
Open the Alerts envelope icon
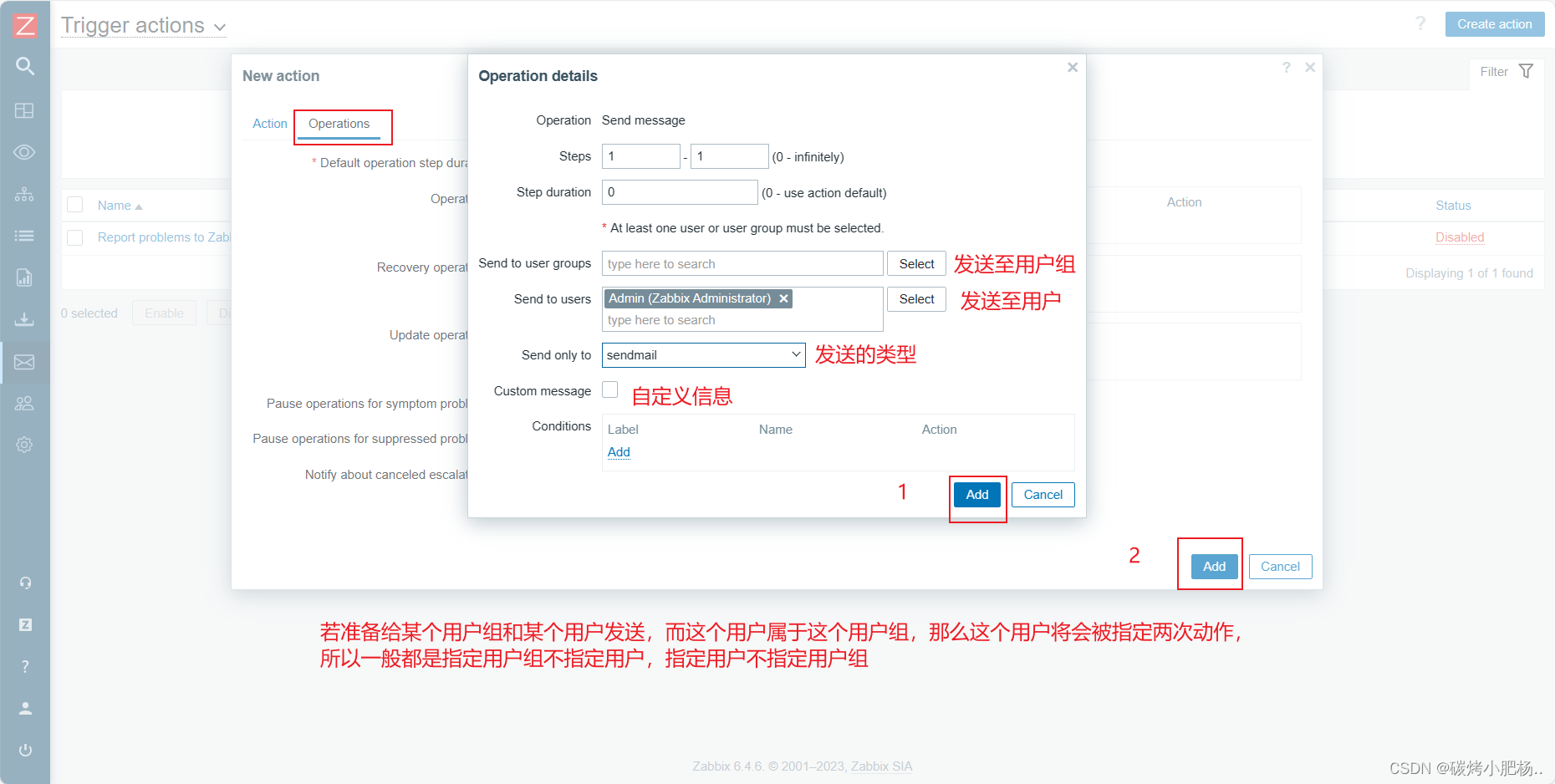point(25,362)
